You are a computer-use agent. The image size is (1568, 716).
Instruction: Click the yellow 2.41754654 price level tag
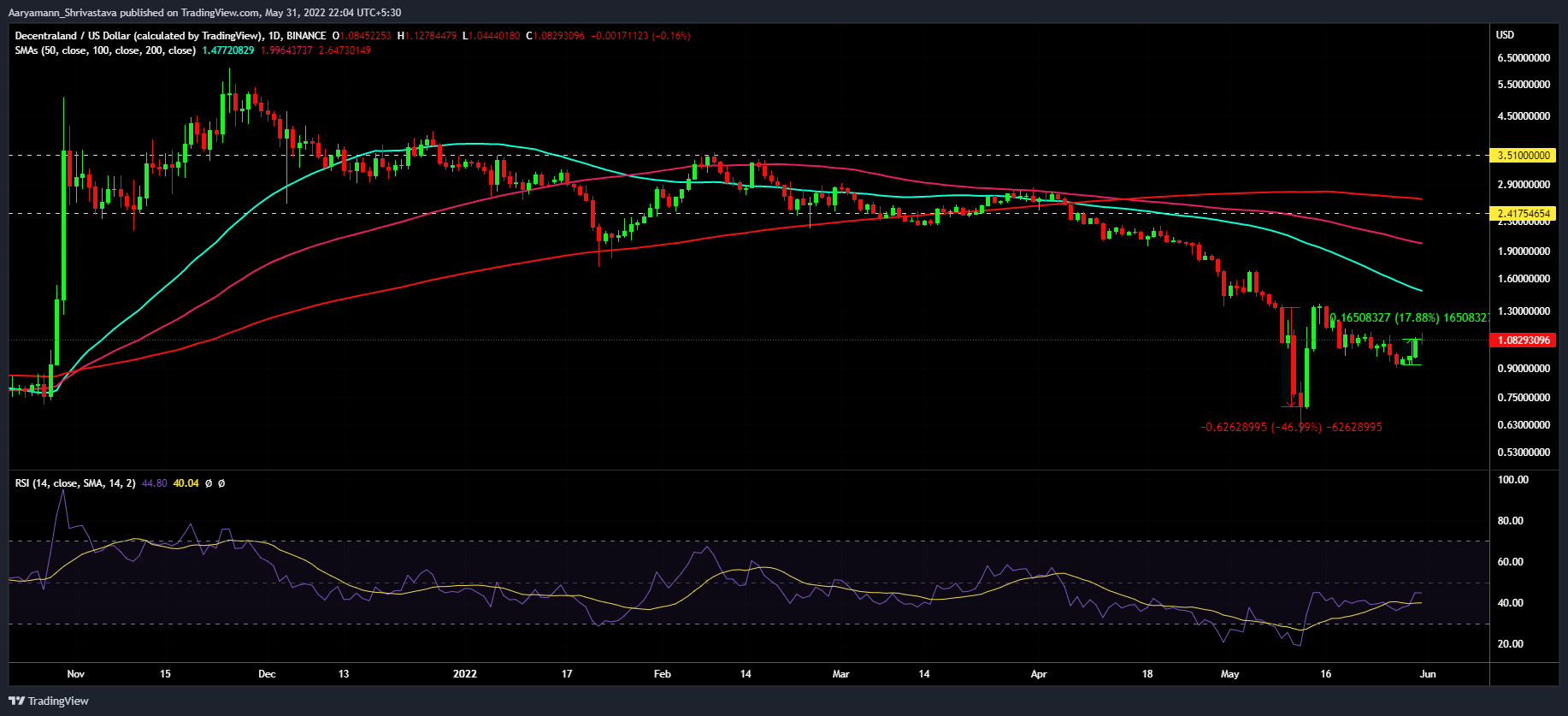point(1523,213)
